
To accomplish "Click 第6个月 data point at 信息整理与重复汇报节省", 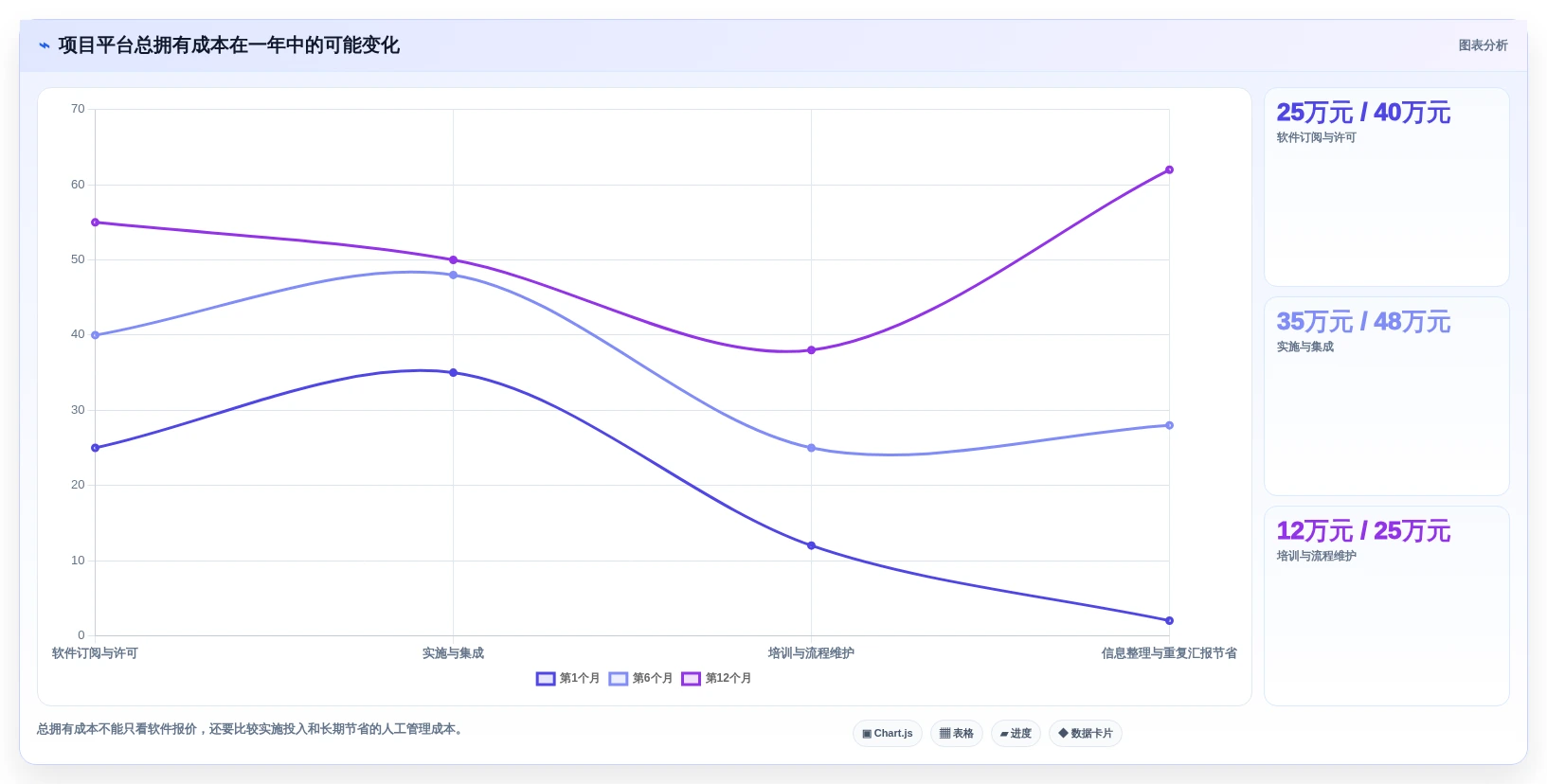I will point(1169,426).
